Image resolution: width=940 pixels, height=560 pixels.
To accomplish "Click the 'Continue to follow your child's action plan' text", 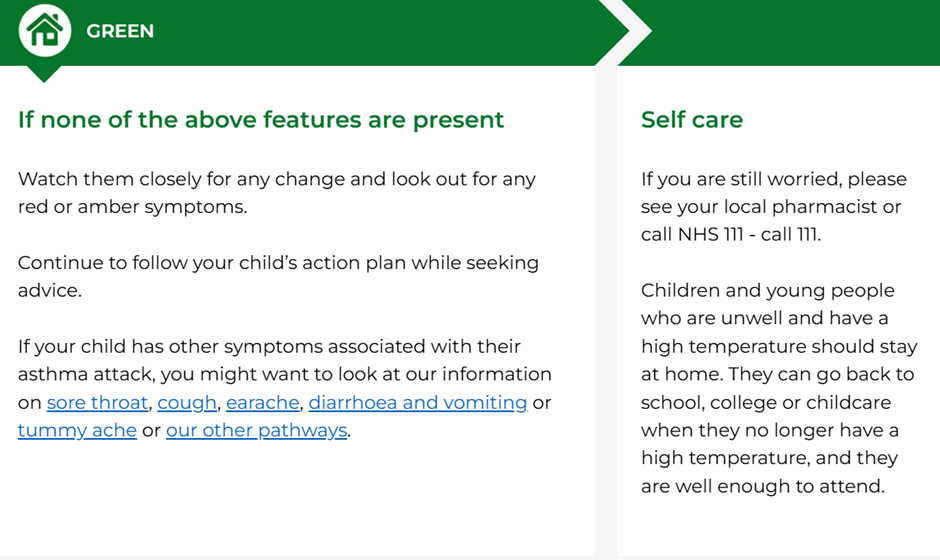I will [278, 263].
